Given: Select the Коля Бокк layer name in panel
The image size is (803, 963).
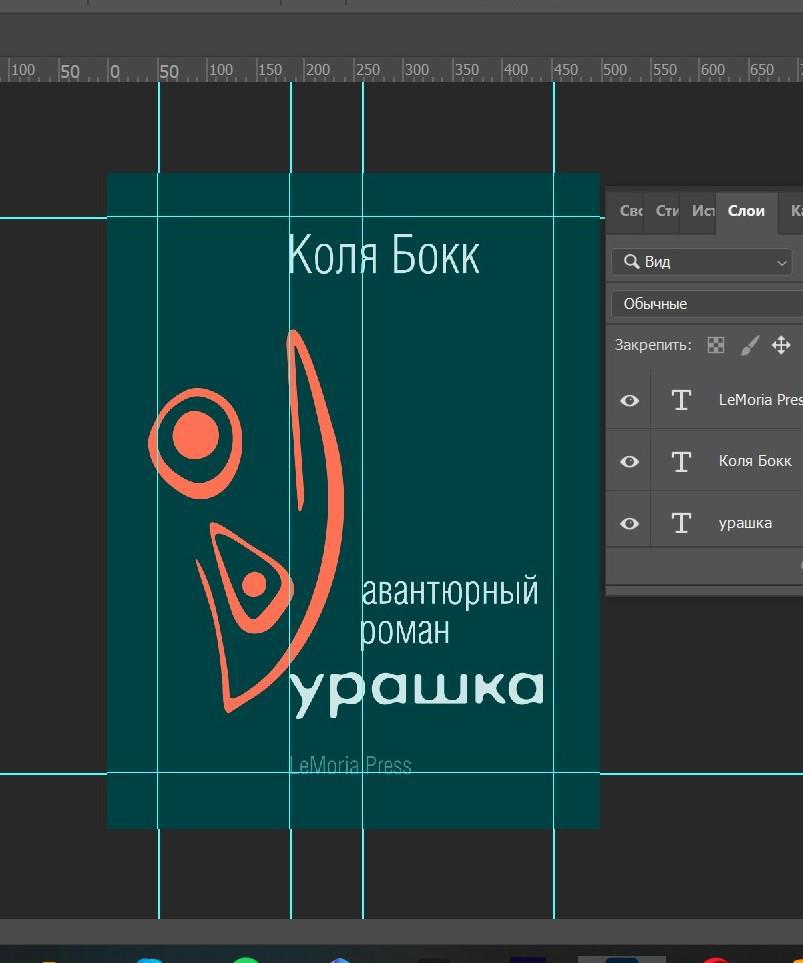Looking at the screenshot, I should coord(755,461).
